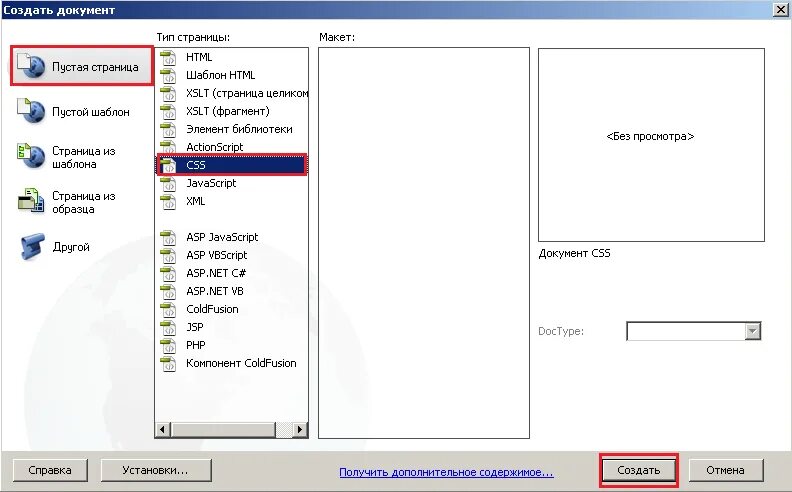Click the Создать button
792x492 pixels.
click(639, 470)
